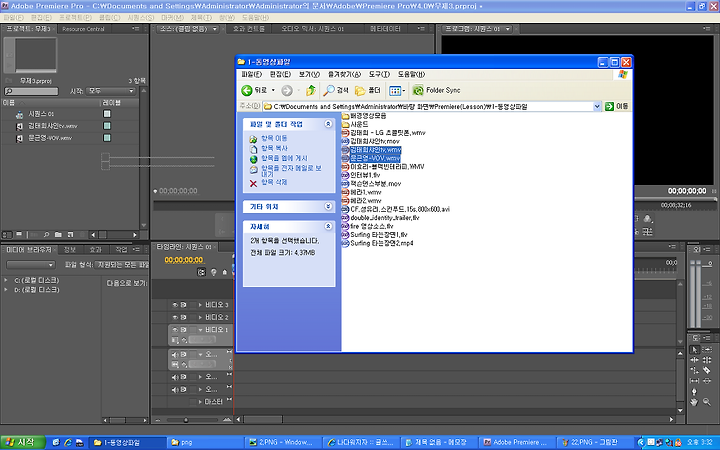Hide 비디오 3 track with eye toggle
720x450 pixels.
pyautogui.click(x=175, y=305)
